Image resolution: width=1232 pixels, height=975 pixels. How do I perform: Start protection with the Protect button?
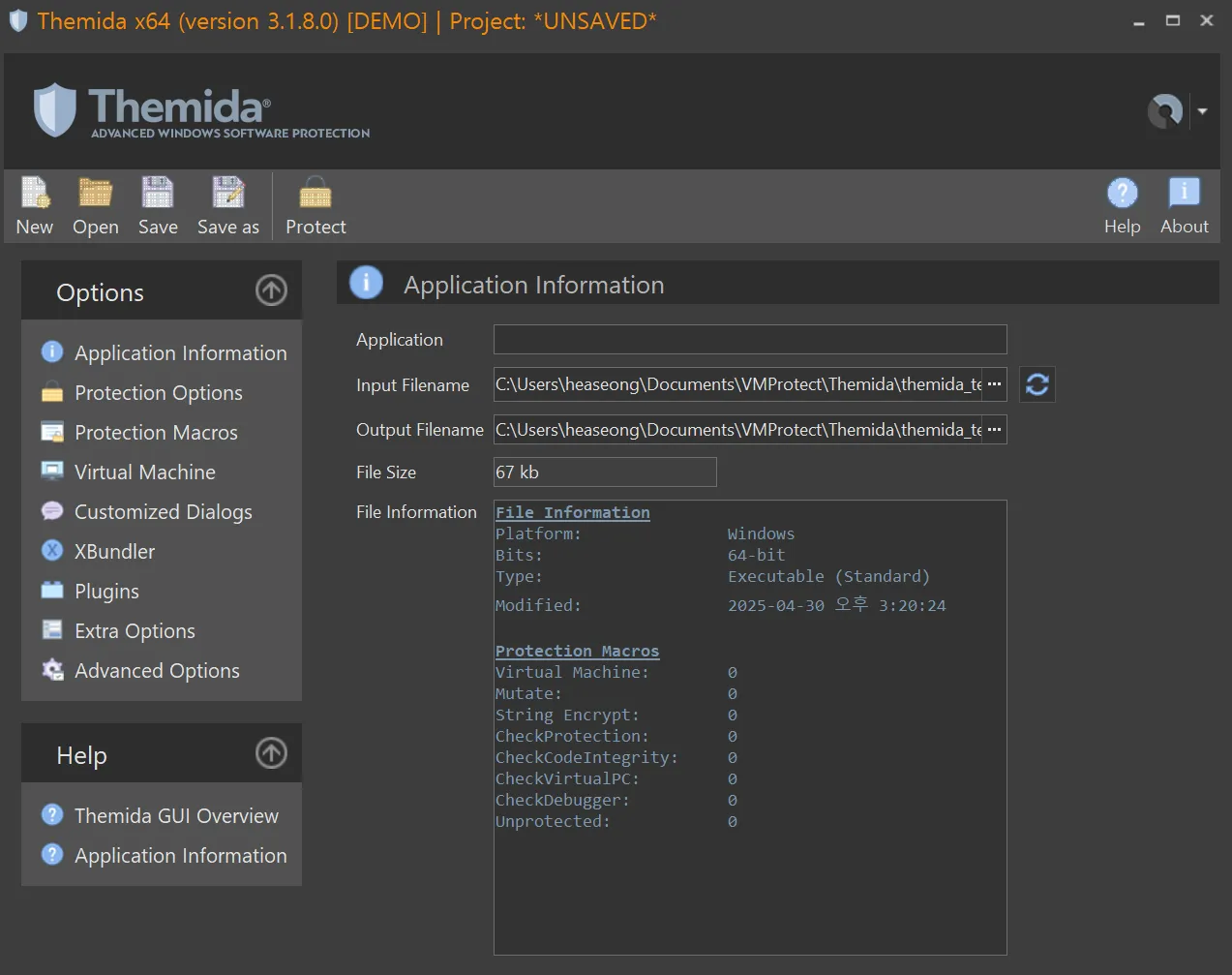click(316, 206)
